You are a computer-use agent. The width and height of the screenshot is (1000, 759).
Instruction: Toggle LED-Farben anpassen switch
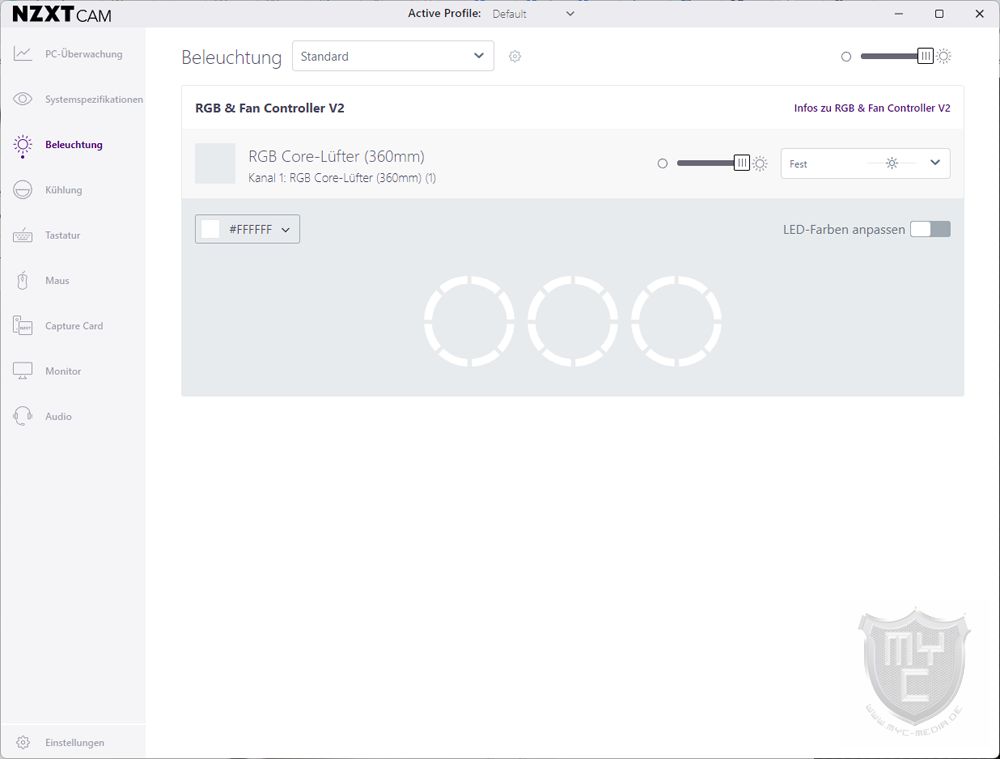[x=930, y=229]
